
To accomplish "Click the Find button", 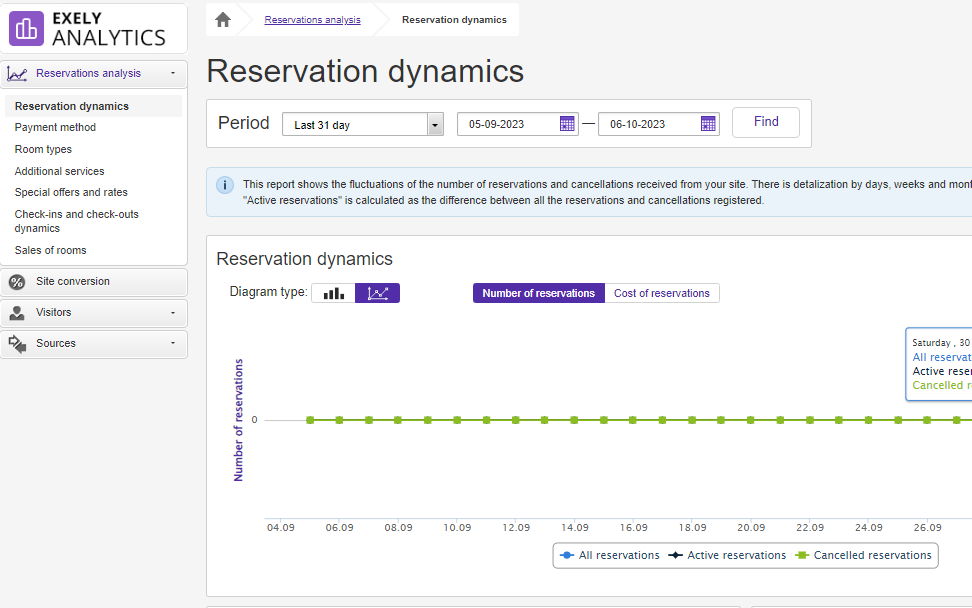I will click(x=766, y=122).
